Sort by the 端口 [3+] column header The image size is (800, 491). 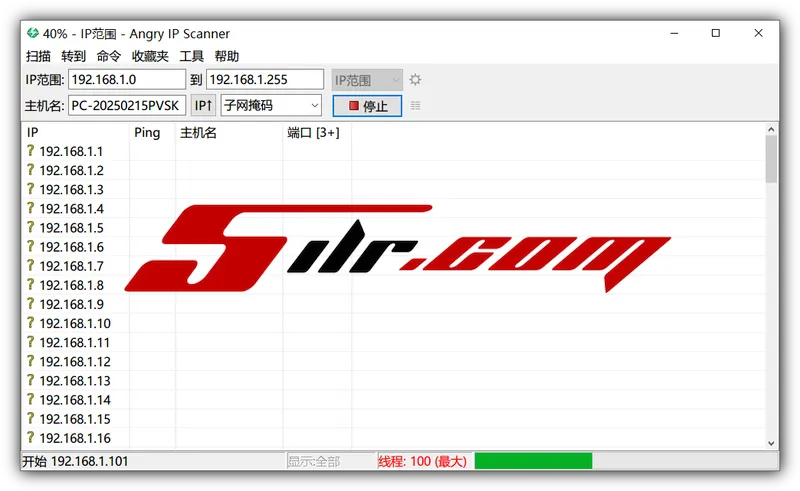coord(317,133)
